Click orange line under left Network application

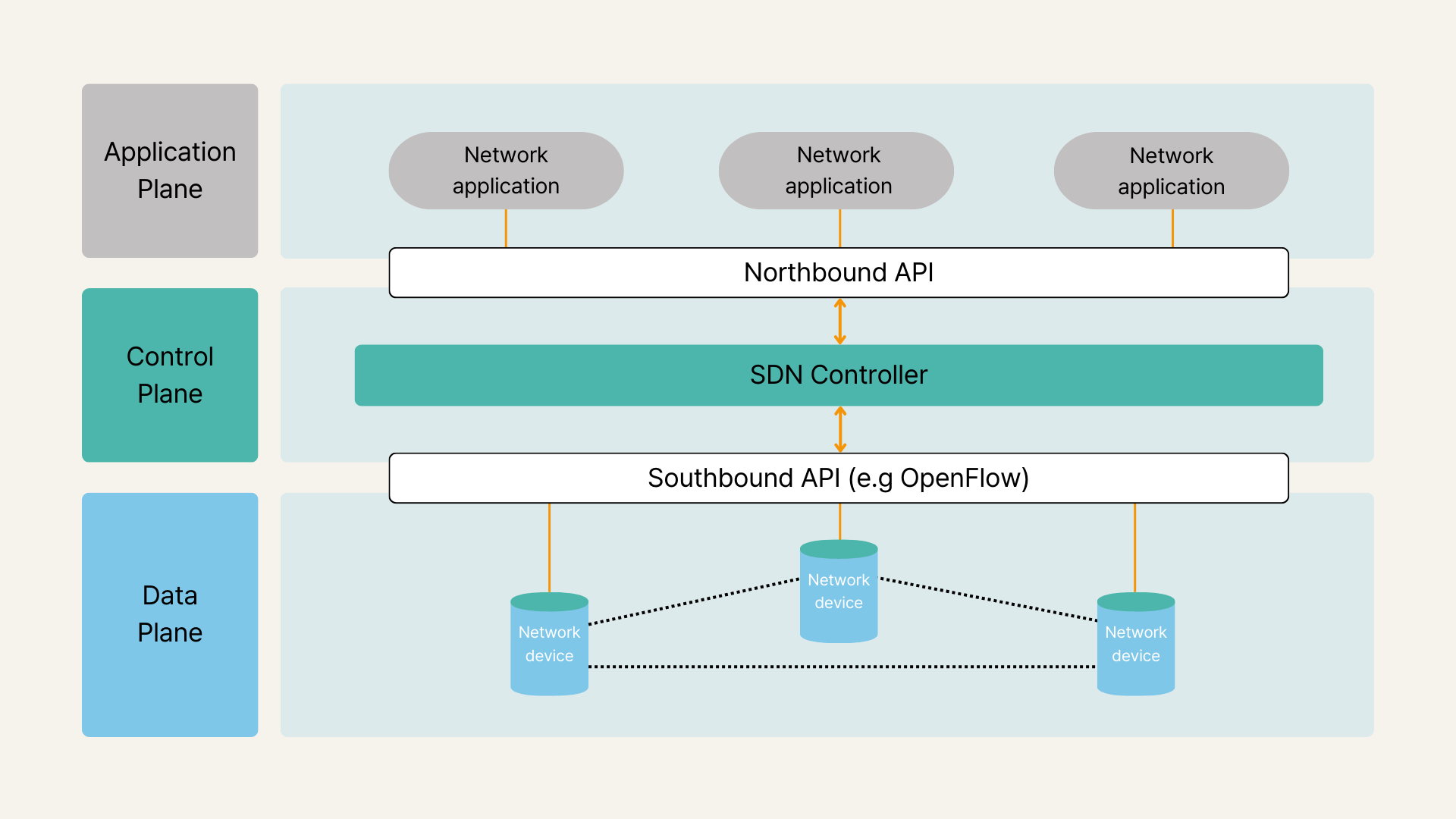pos(506,228)
